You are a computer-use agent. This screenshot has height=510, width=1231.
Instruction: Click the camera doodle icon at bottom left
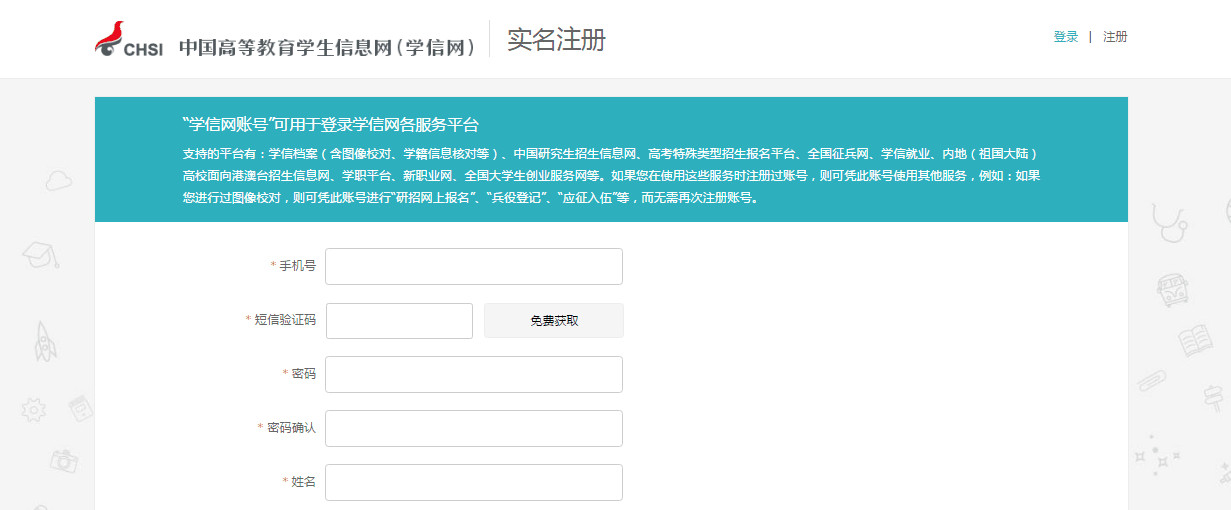pos(64,460)
